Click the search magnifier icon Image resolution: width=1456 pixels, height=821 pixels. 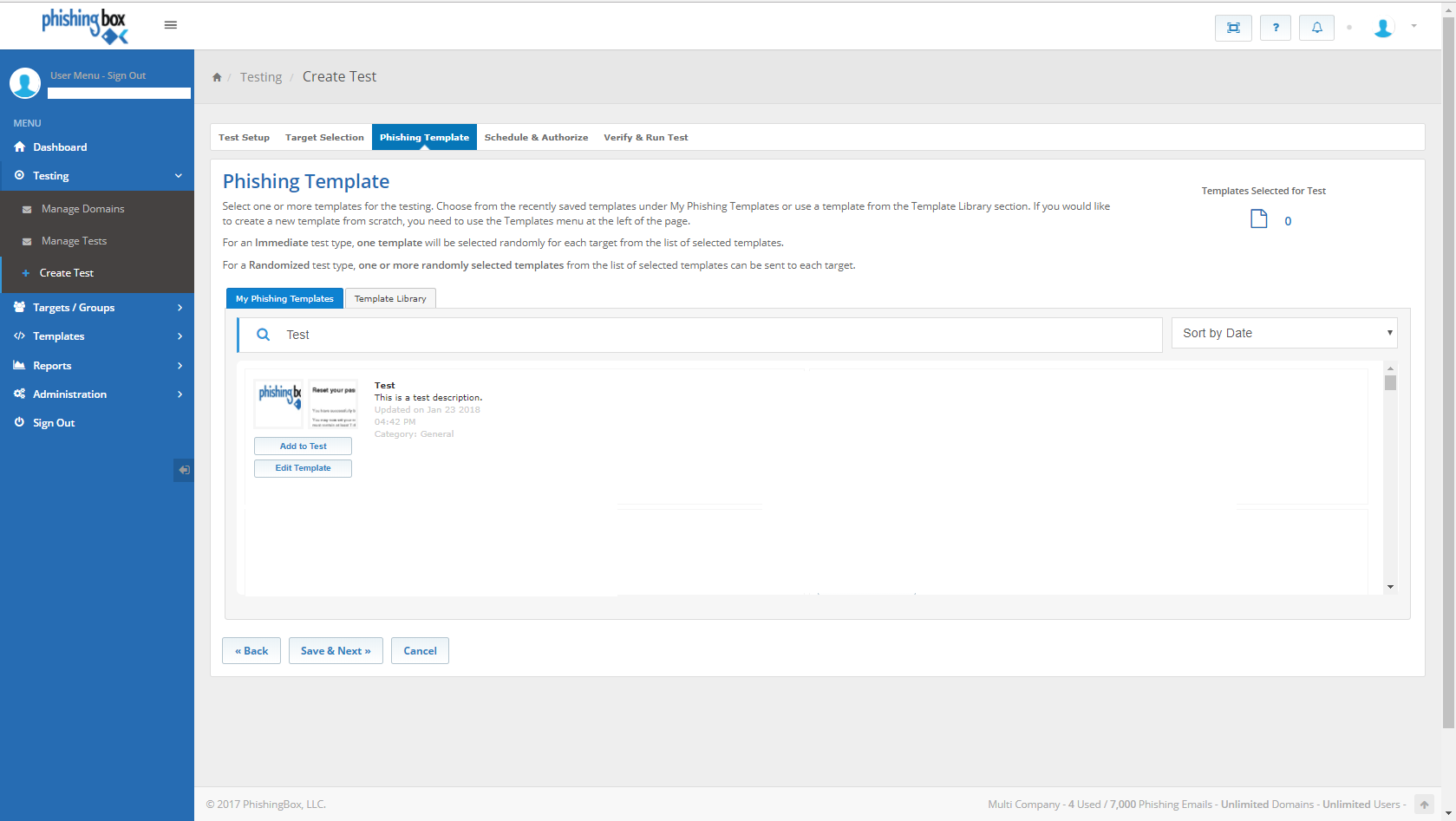tap(264, 335)
